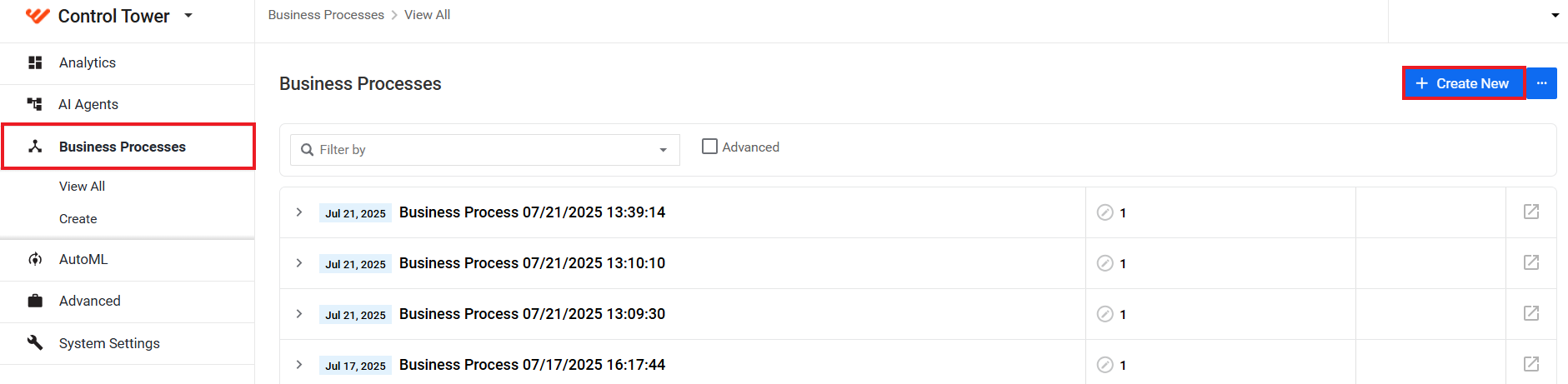Click Business Processes breadcrumb link
This screenshot has height=384, width=1568.
pyautogui.click(x=326, y=15)
